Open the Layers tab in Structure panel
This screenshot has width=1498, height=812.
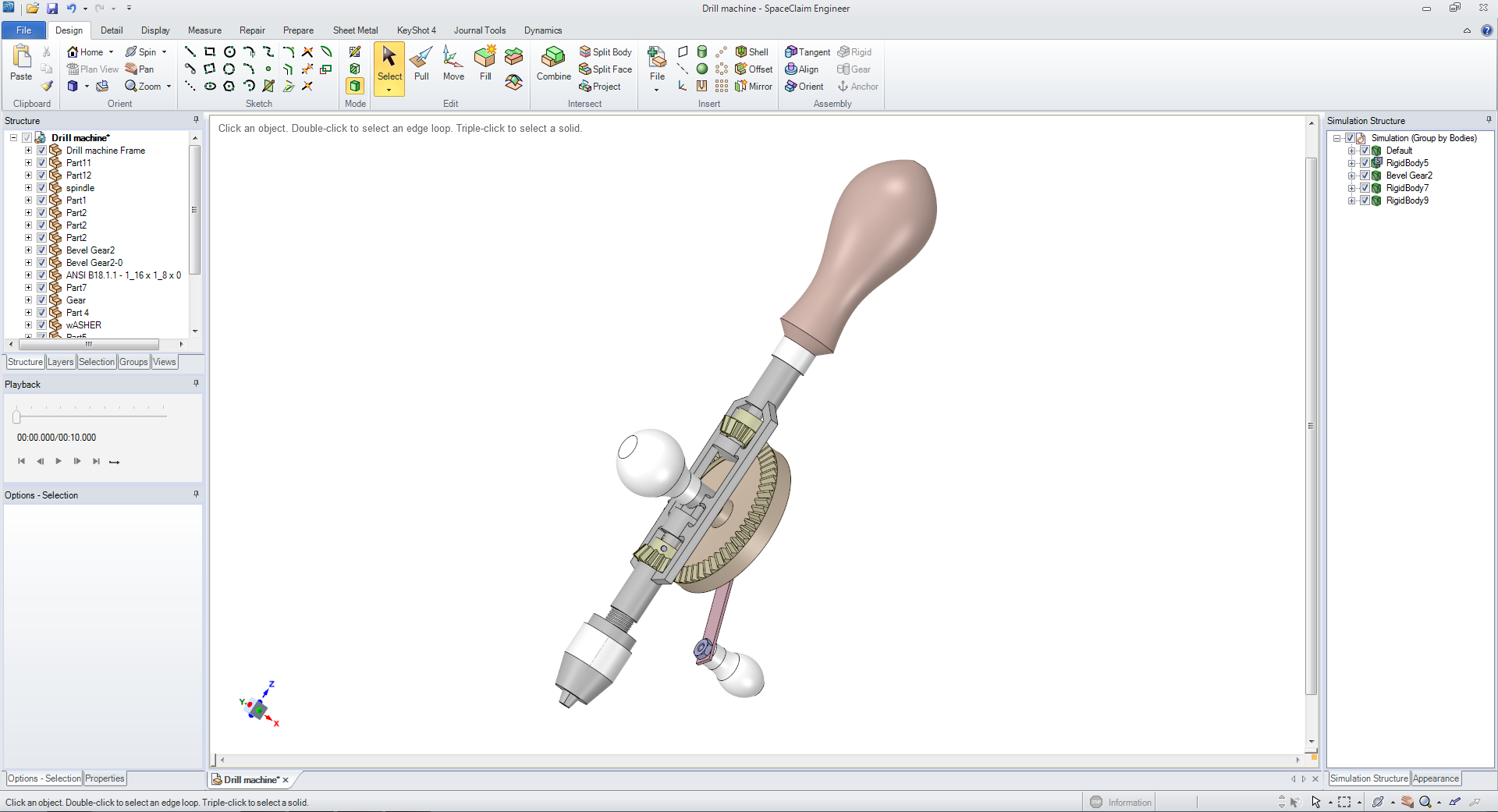click(x=60, y=361)
